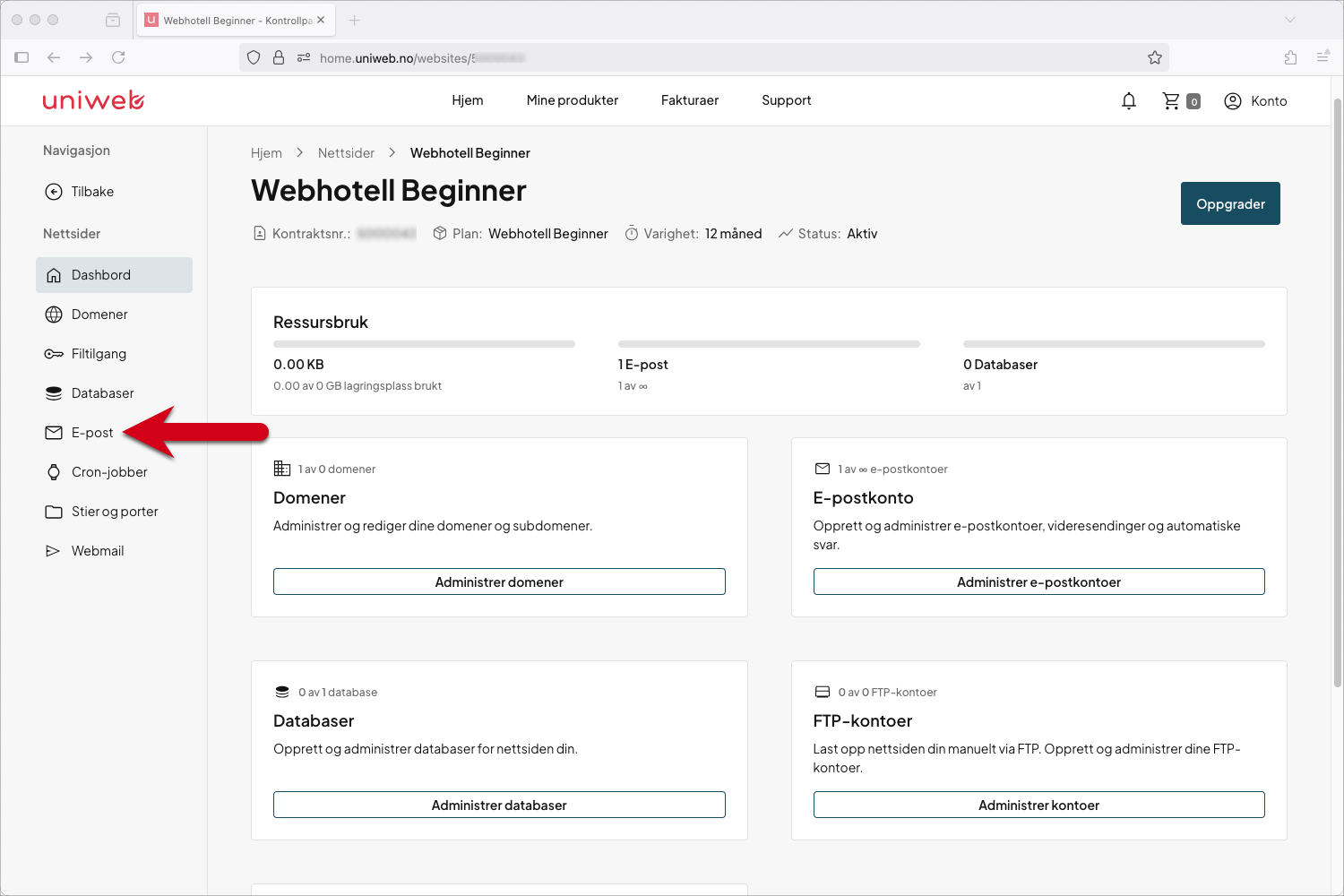Close the Webhotell Beginner tab
Screen dimensions: 1344x896
[321, 20]
